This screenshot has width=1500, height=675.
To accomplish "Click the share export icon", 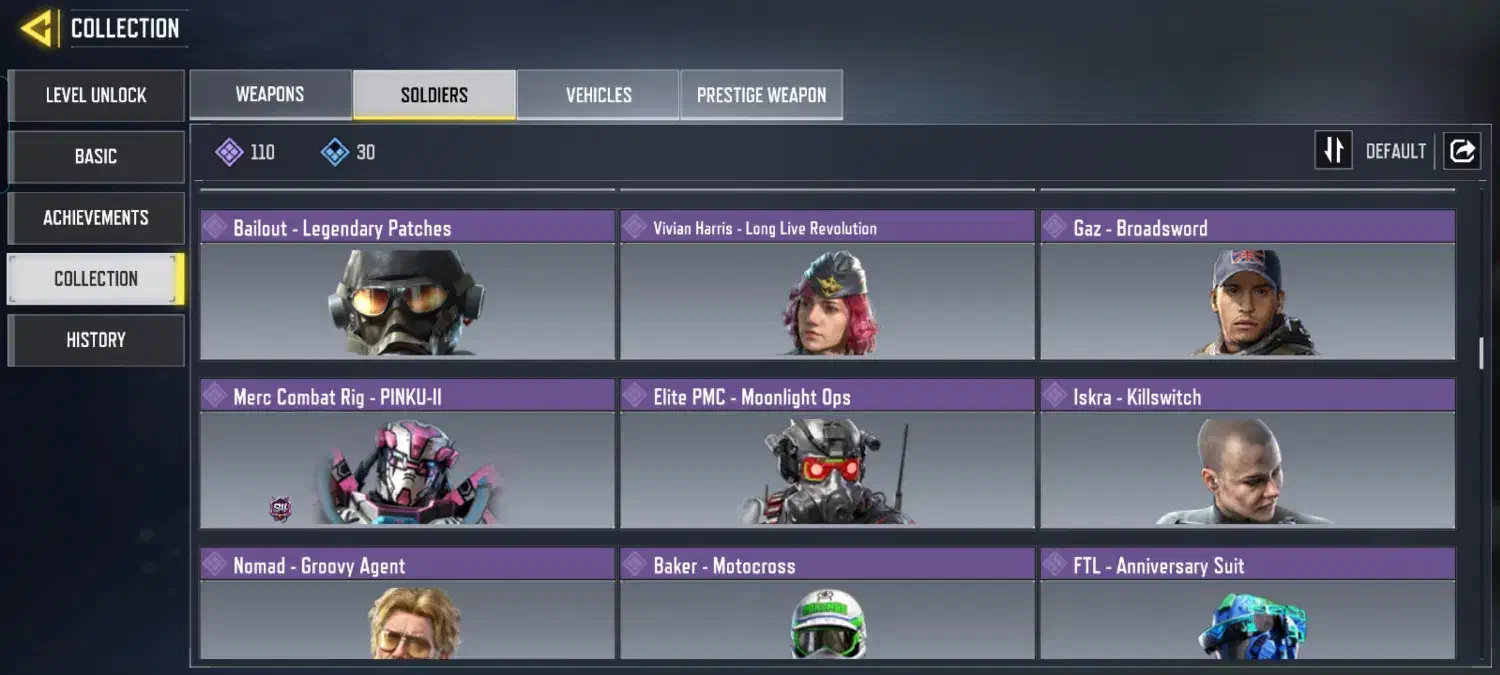I will click(x=1461, y=151).
